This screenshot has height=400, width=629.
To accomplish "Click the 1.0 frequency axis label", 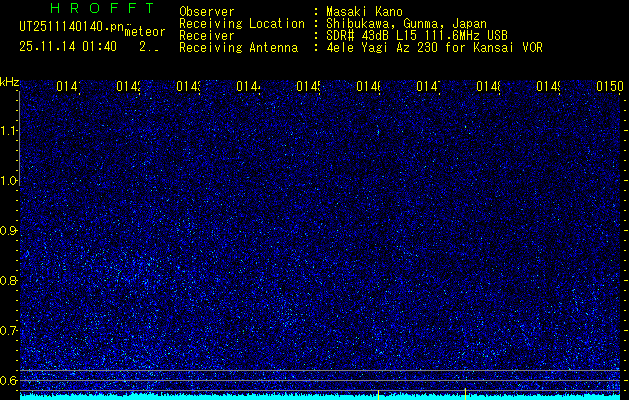I will (x=8, y=181).
